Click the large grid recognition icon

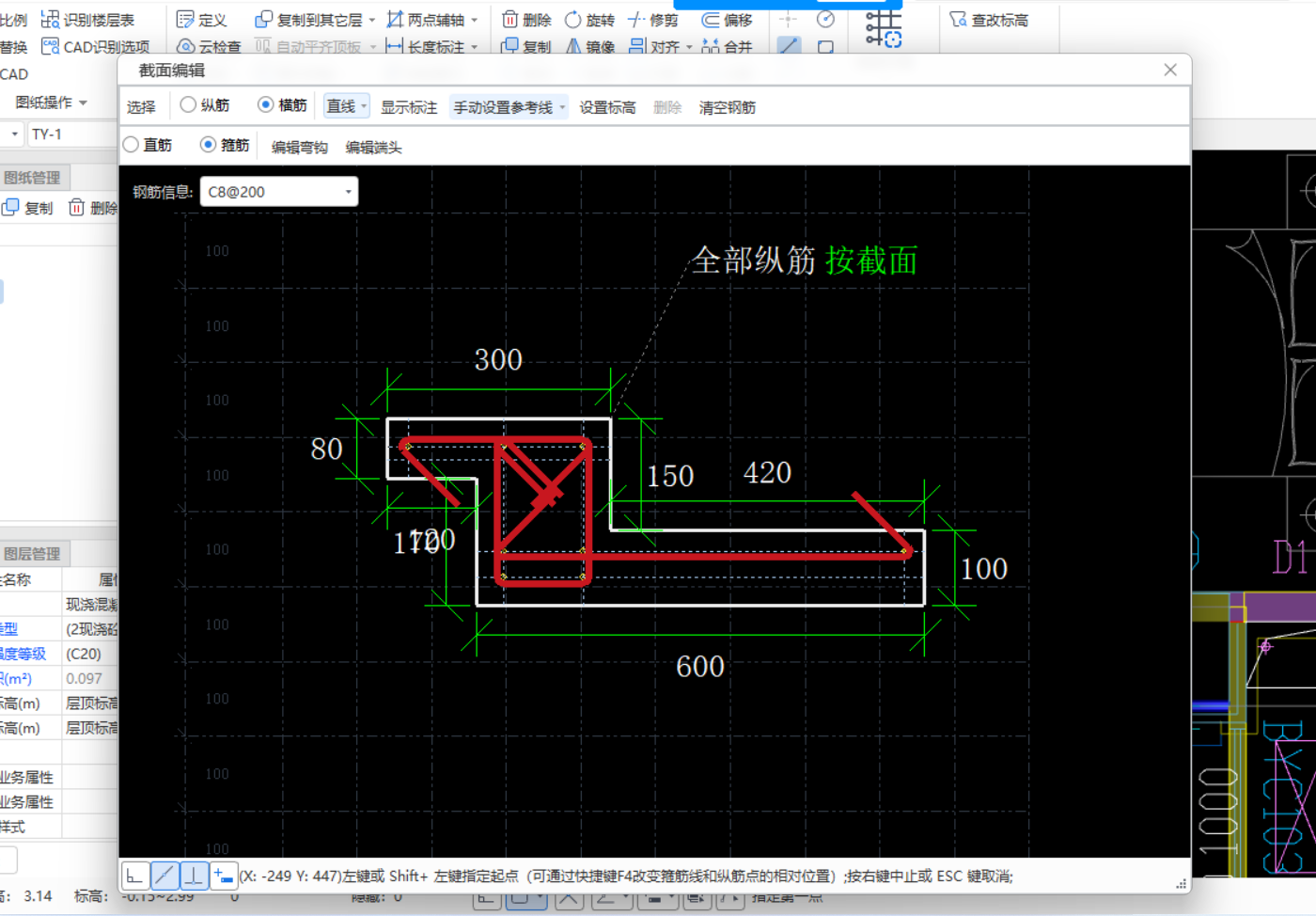coord(883,28)
